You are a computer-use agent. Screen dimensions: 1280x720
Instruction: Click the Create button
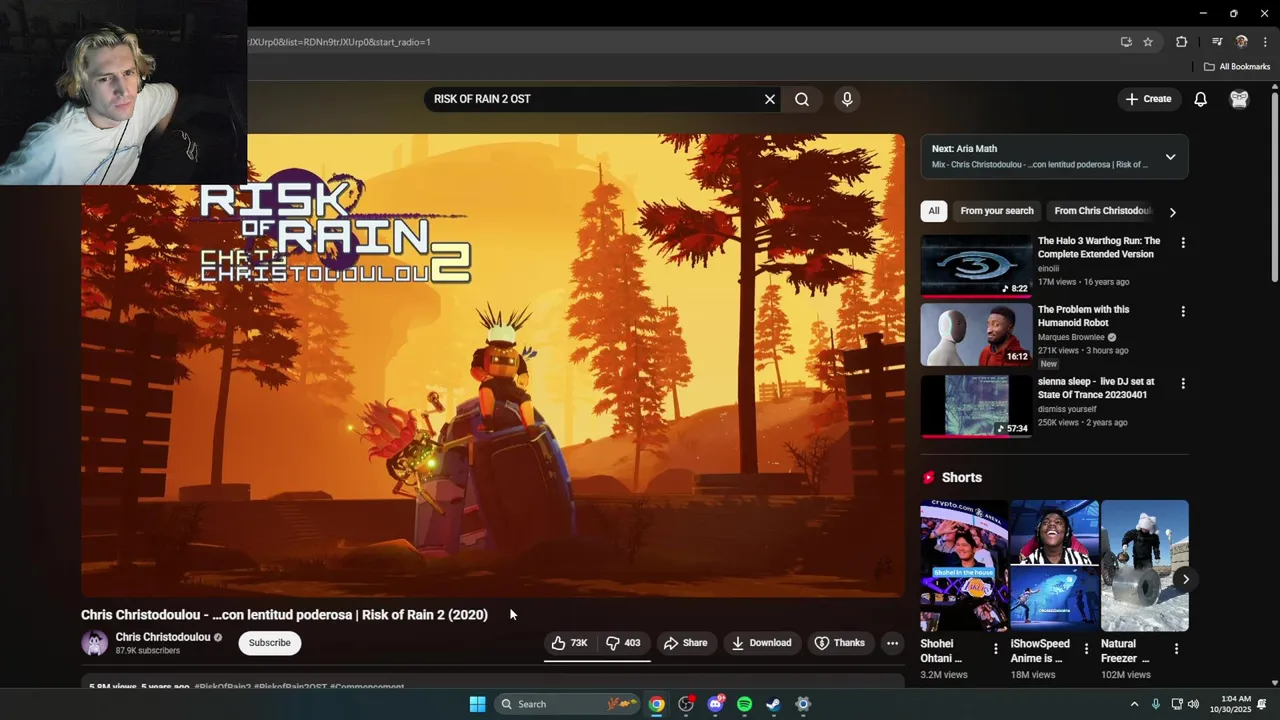click(1148, 99)
